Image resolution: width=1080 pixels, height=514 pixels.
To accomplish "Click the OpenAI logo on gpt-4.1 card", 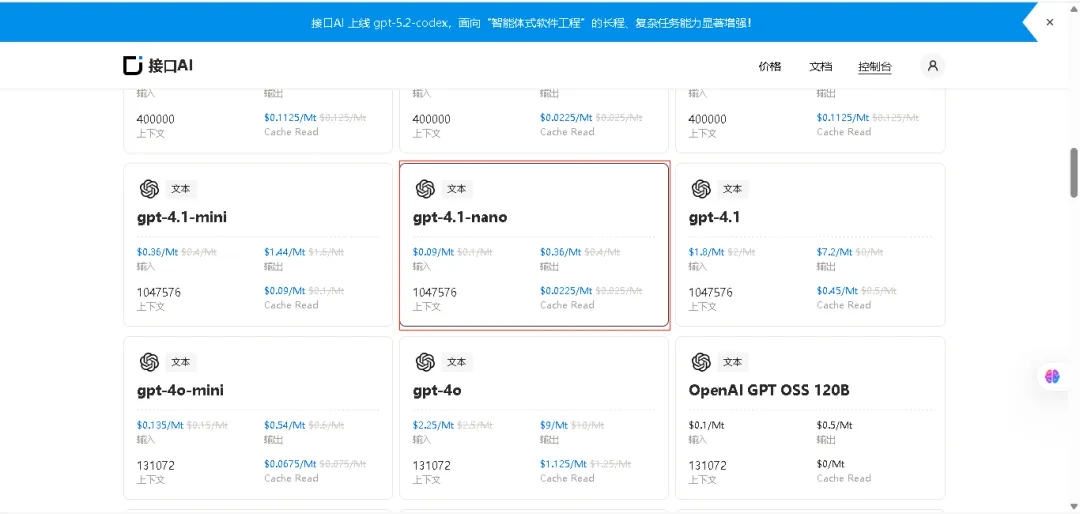I will 701,189.
